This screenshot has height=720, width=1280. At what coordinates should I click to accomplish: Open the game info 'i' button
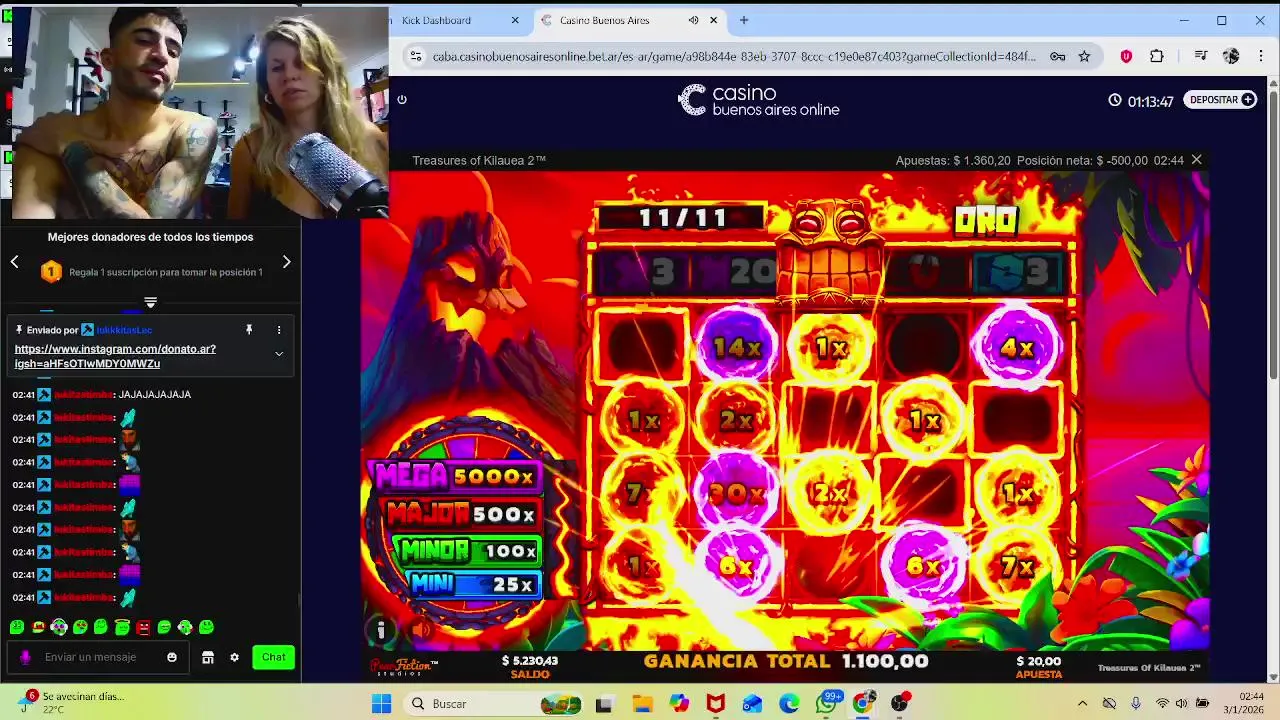[x=381, y=630]
